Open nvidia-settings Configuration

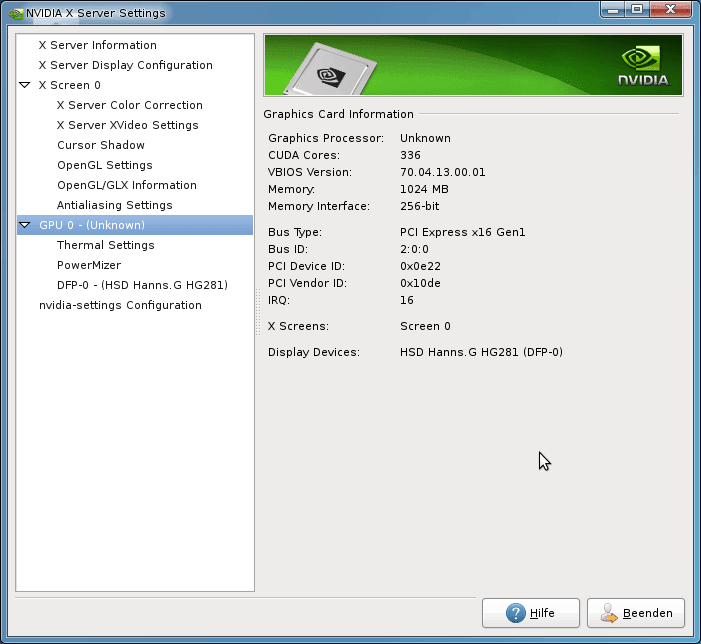point(120,305)
